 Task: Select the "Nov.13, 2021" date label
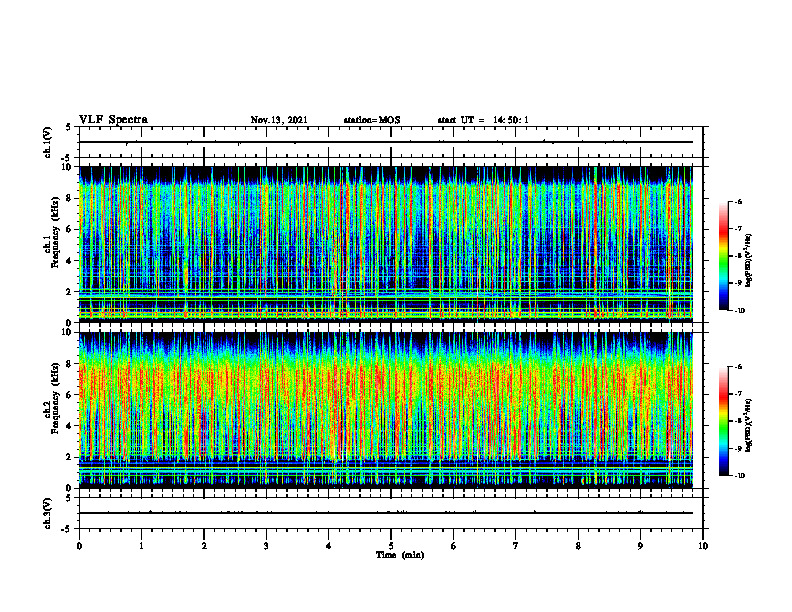point(279,120)
